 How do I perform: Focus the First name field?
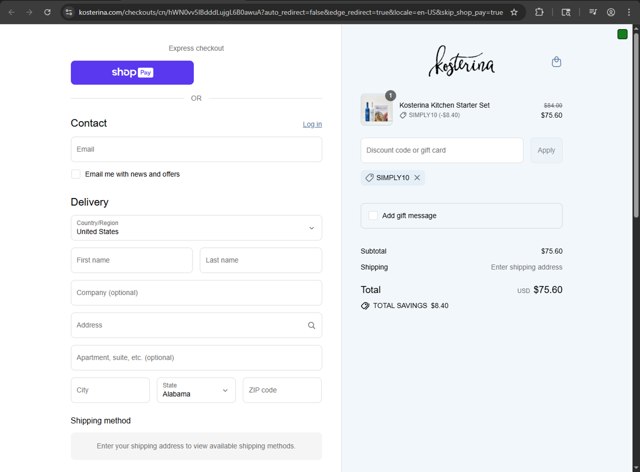(131, 260)
